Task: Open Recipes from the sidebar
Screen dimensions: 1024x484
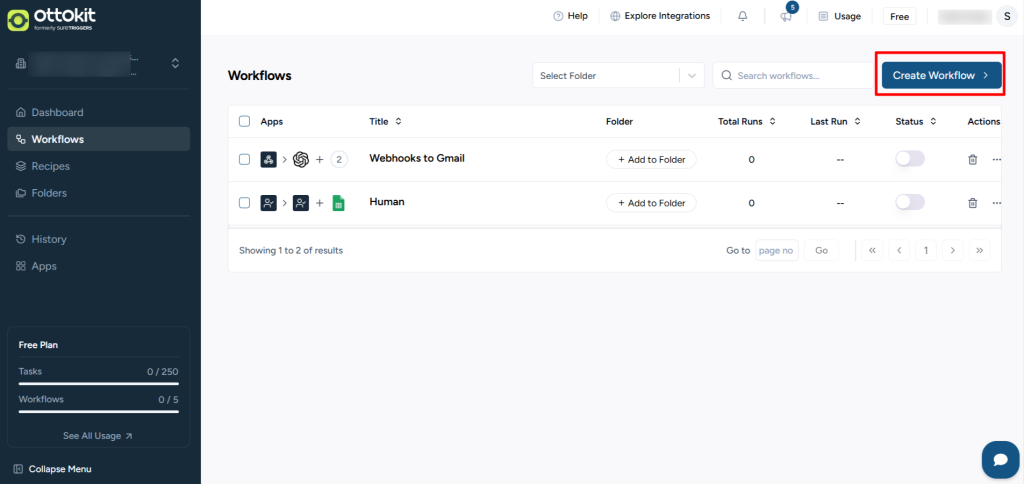Action: coord(50,166)
